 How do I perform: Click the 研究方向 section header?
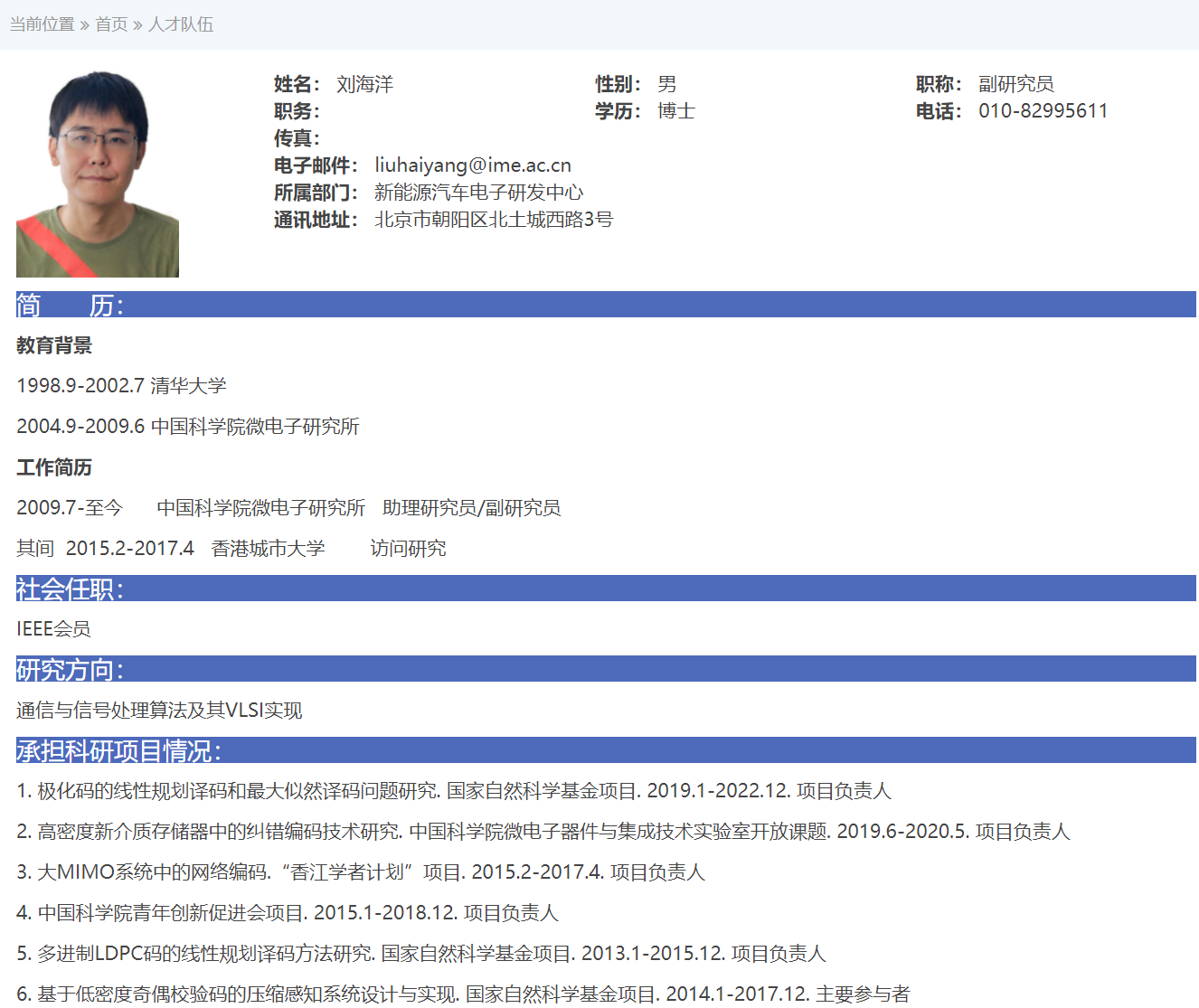pyautogui.click(x=606, y=669)
